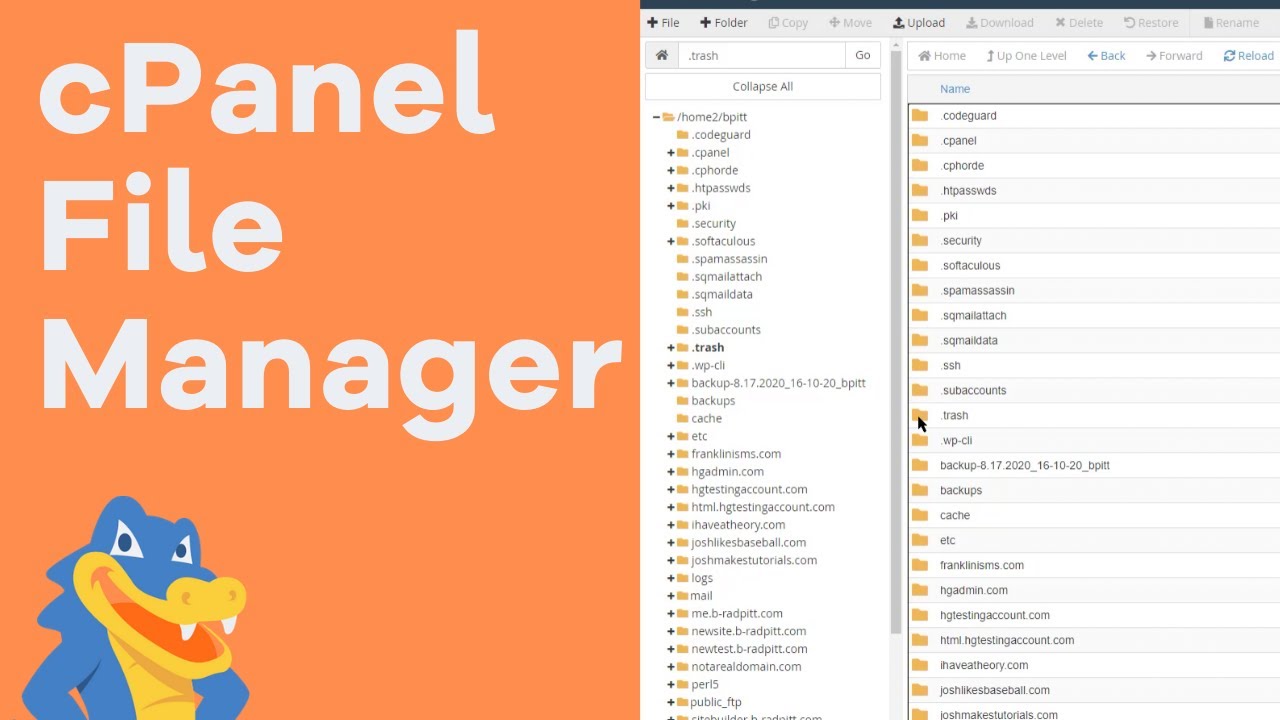The image size is (1280, 720).
Task: Expand the .softaculous tree node
Action: [671, 241]
